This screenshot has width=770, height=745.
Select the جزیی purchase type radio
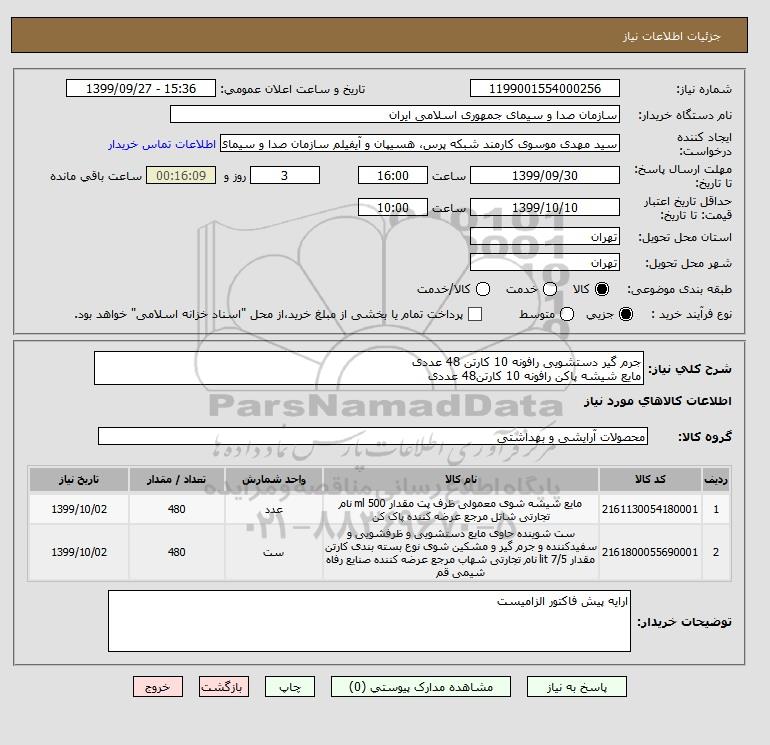(626, 314)
